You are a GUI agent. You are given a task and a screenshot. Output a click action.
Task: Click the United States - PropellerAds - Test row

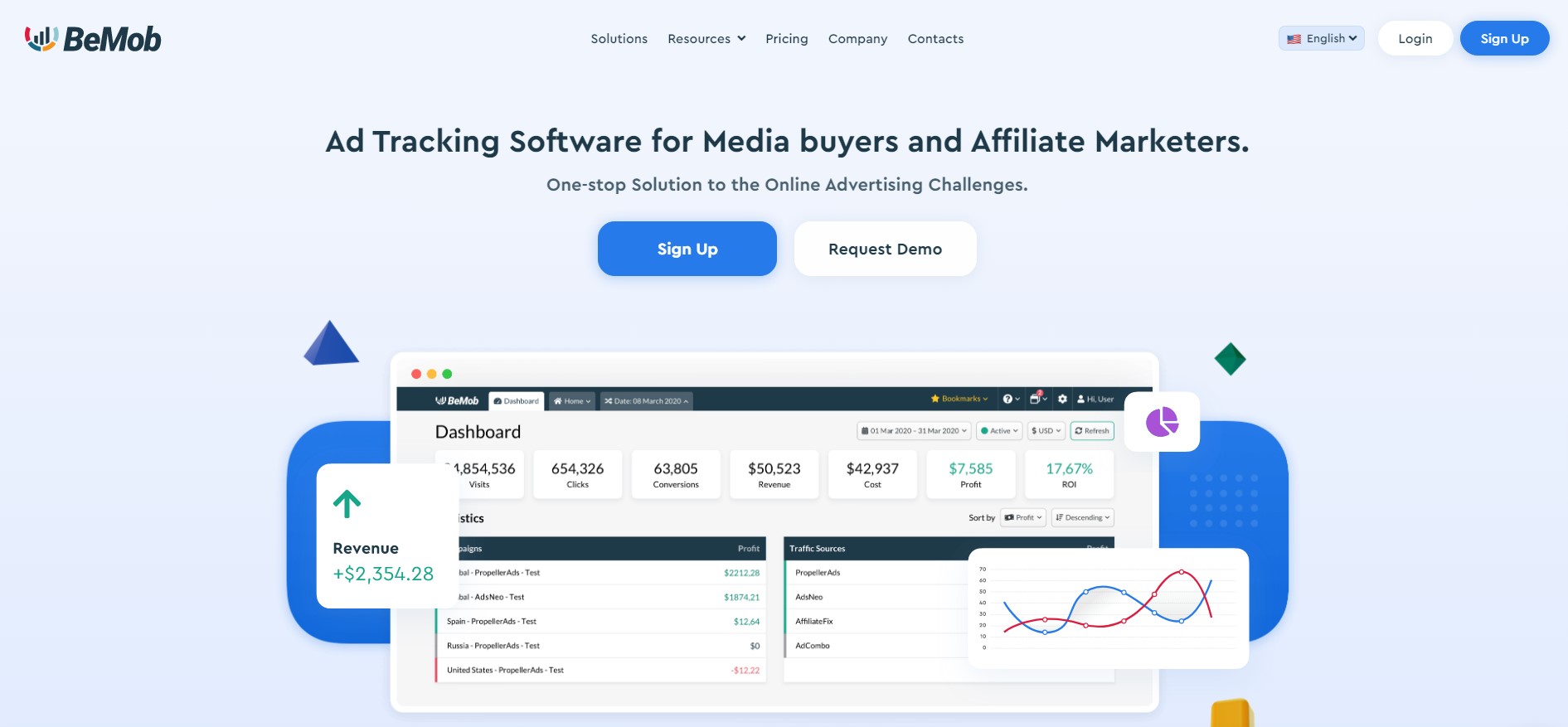[600, 671]
